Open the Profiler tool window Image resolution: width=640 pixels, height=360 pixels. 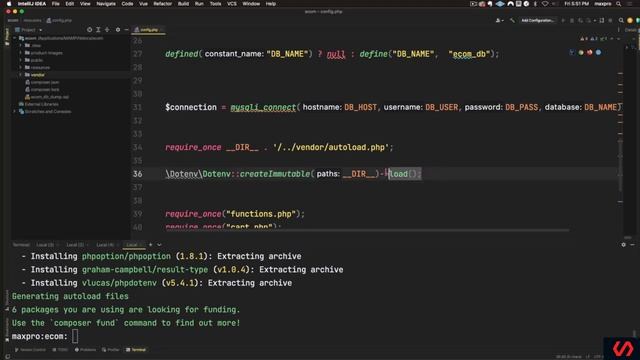click(x=111, y=350)
